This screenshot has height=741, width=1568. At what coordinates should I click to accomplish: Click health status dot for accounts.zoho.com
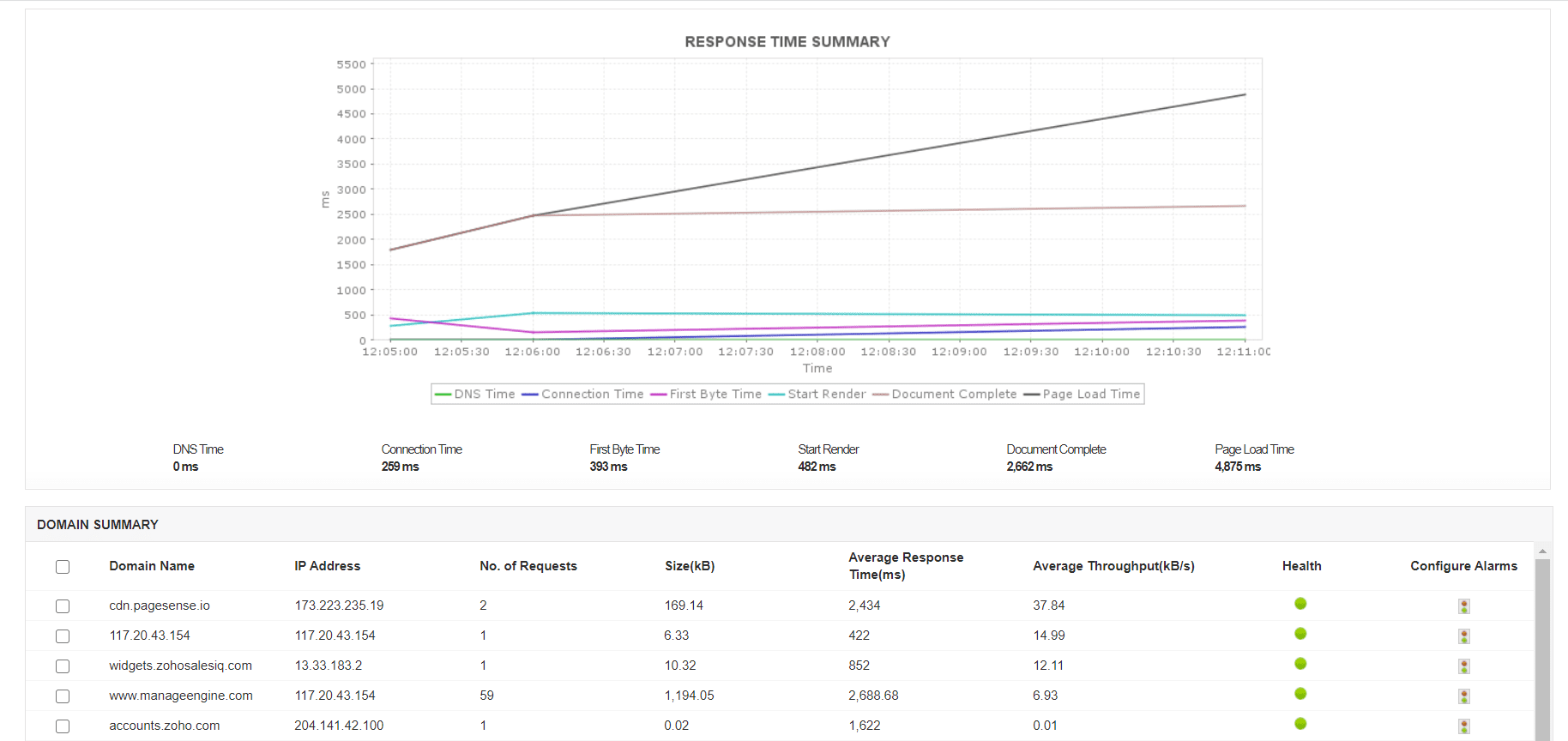click(1300, 724)
